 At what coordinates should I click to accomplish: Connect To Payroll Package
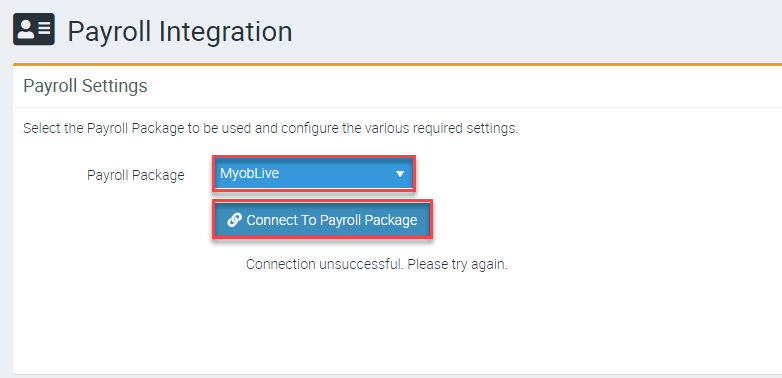coord(322,220)
